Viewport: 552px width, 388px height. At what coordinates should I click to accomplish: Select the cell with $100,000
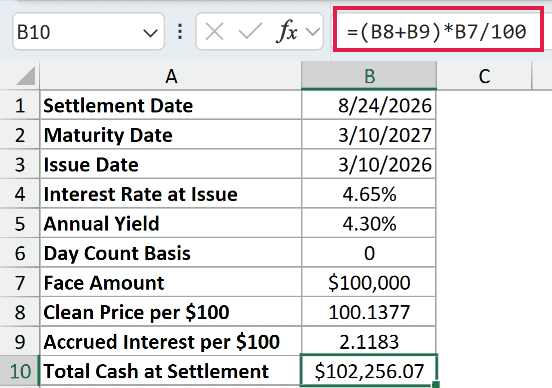pyautogui.click(x=369, y=283)
